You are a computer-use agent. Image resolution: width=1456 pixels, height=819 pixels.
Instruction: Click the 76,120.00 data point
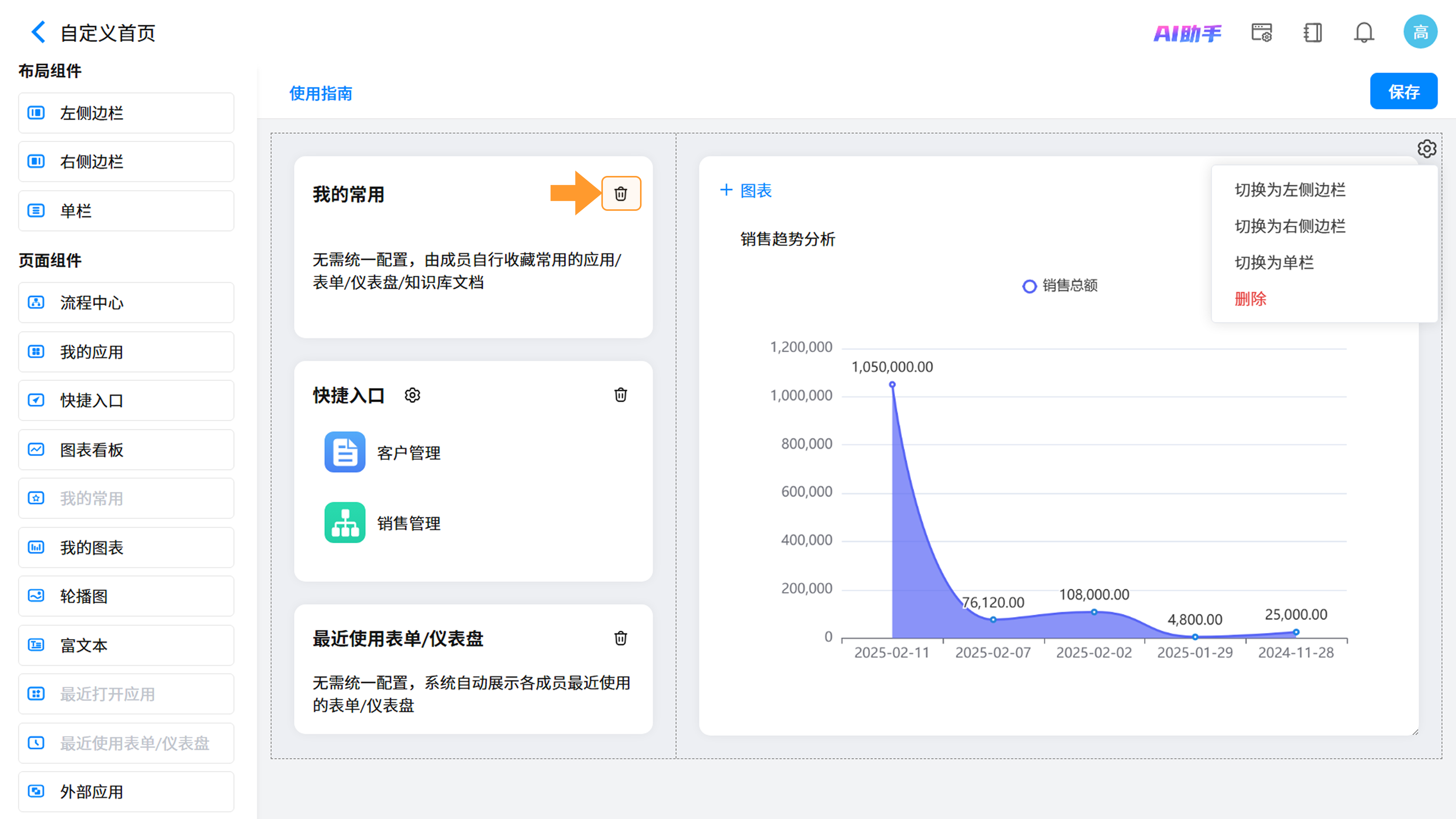click(993, 620)
